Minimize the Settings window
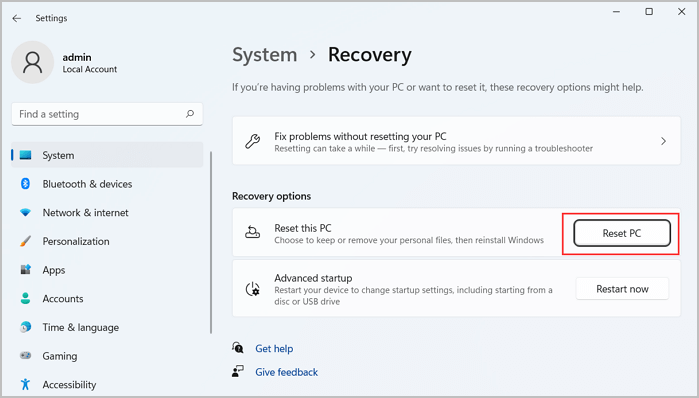699x398 pixels. point(617,12)
